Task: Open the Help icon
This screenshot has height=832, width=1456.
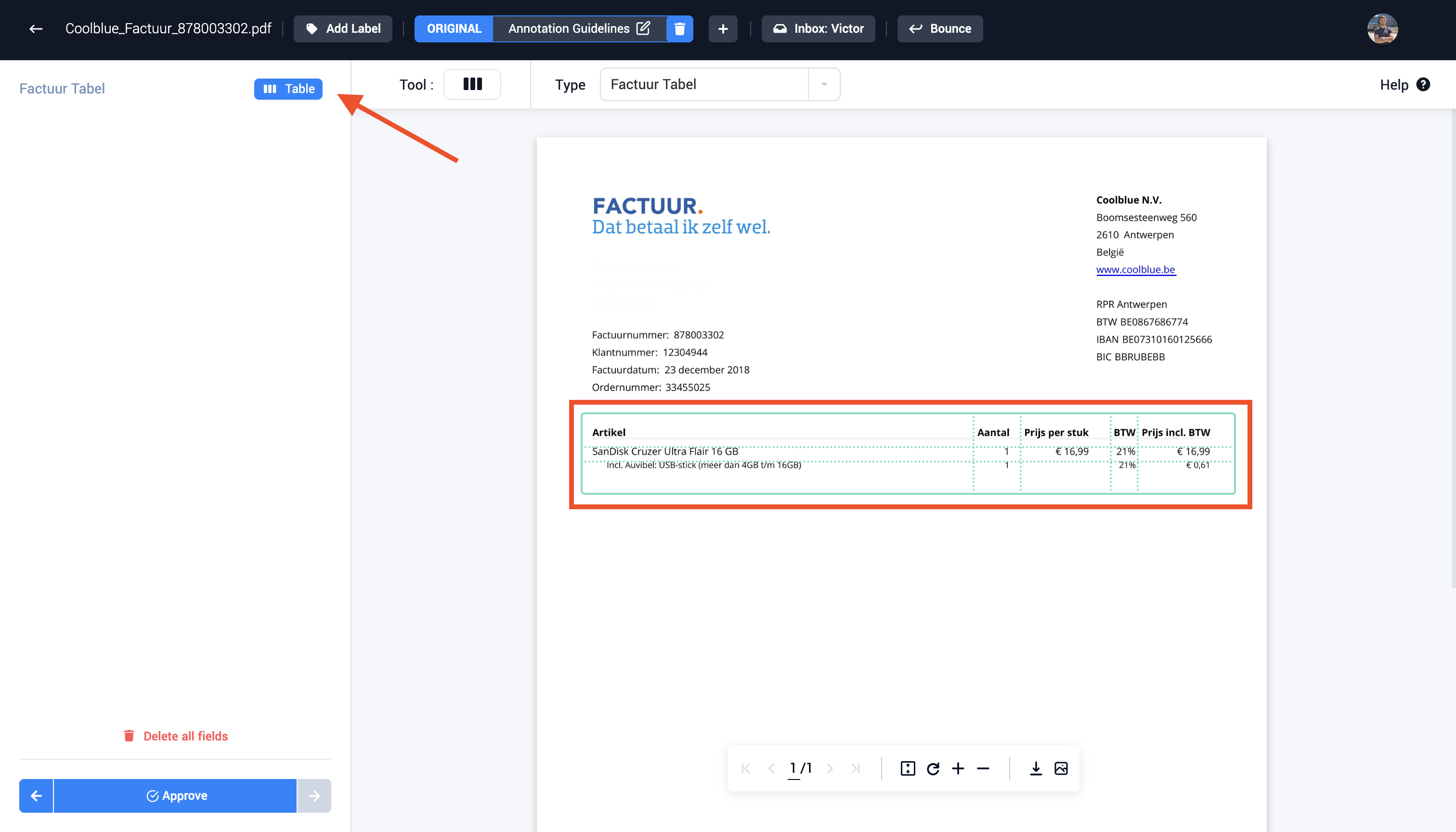Action: [x=1423, y=85]
